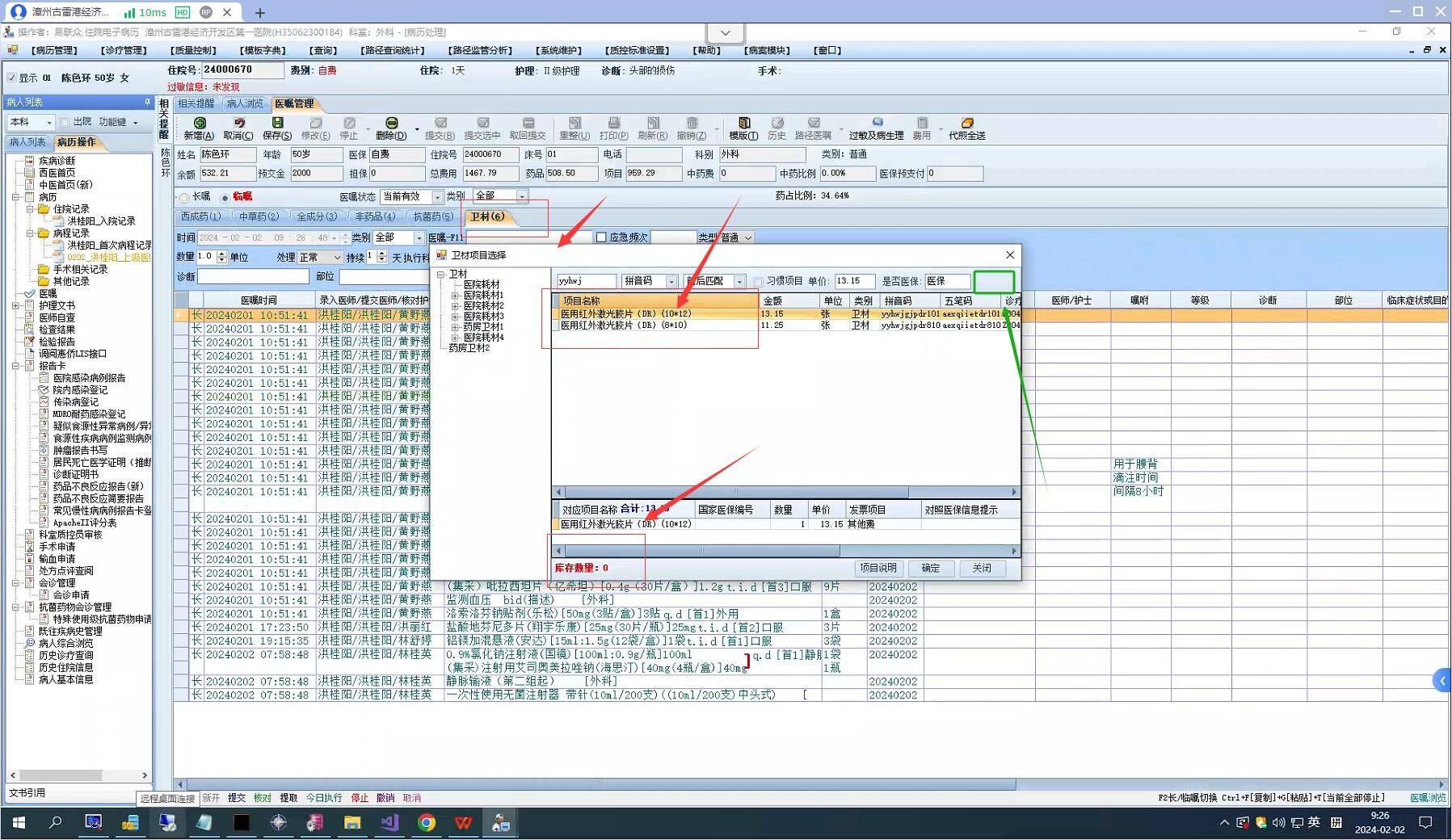Open Visual Studio from the taskbar

(389, 822)
